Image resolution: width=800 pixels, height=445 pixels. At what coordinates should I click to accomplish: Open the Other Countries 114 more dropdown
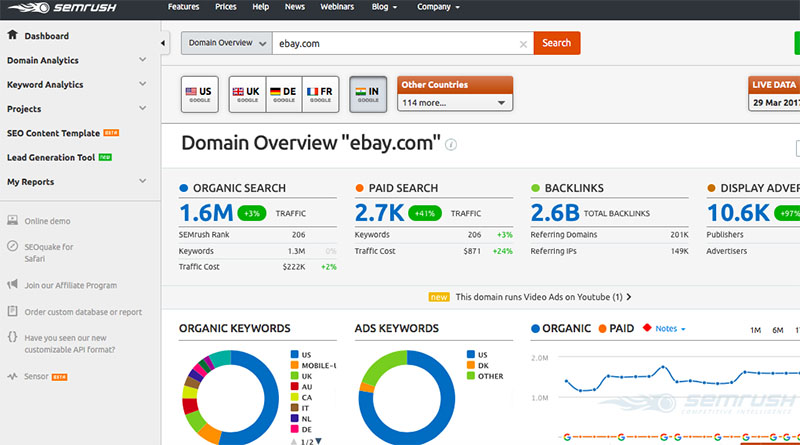coord(455,102)
